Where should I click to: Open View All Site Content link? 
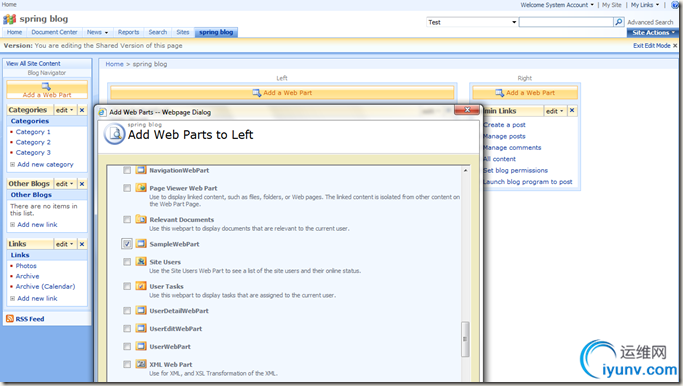[33, 64]
